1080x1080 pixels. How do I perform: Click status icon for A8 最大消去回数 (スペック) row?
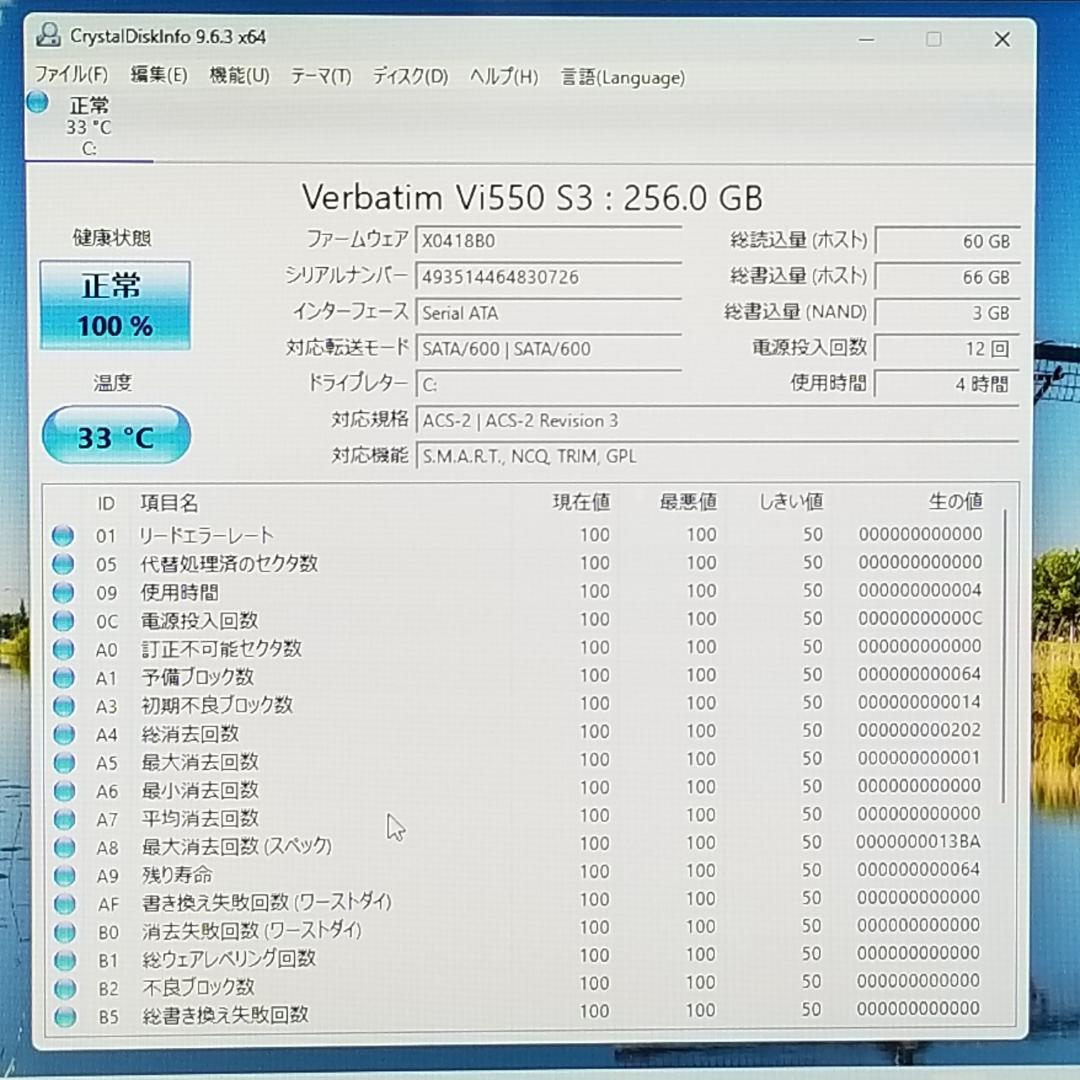[x=64, y=847]
